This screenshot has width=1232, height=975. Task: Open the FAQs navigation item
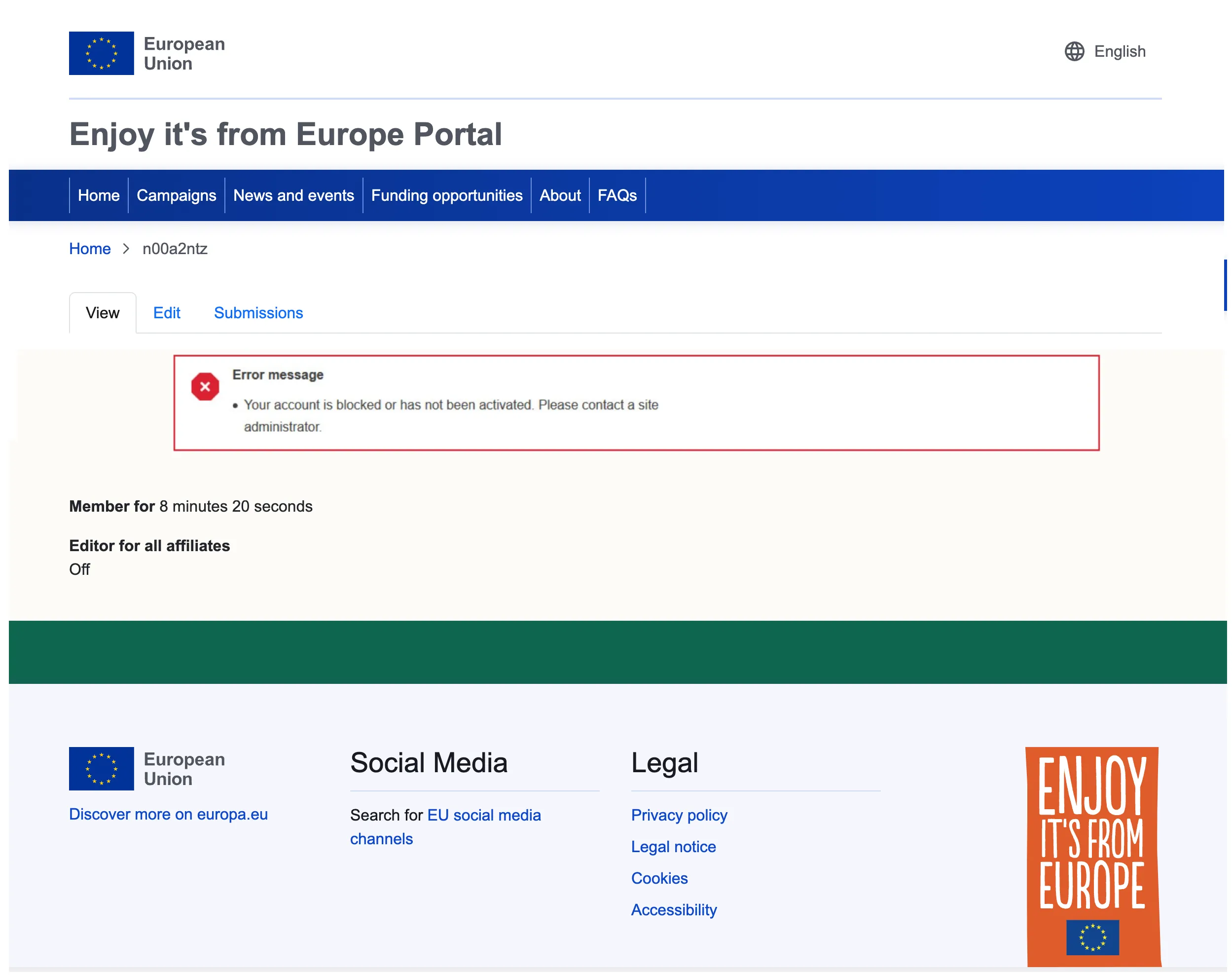pos(616,195)
